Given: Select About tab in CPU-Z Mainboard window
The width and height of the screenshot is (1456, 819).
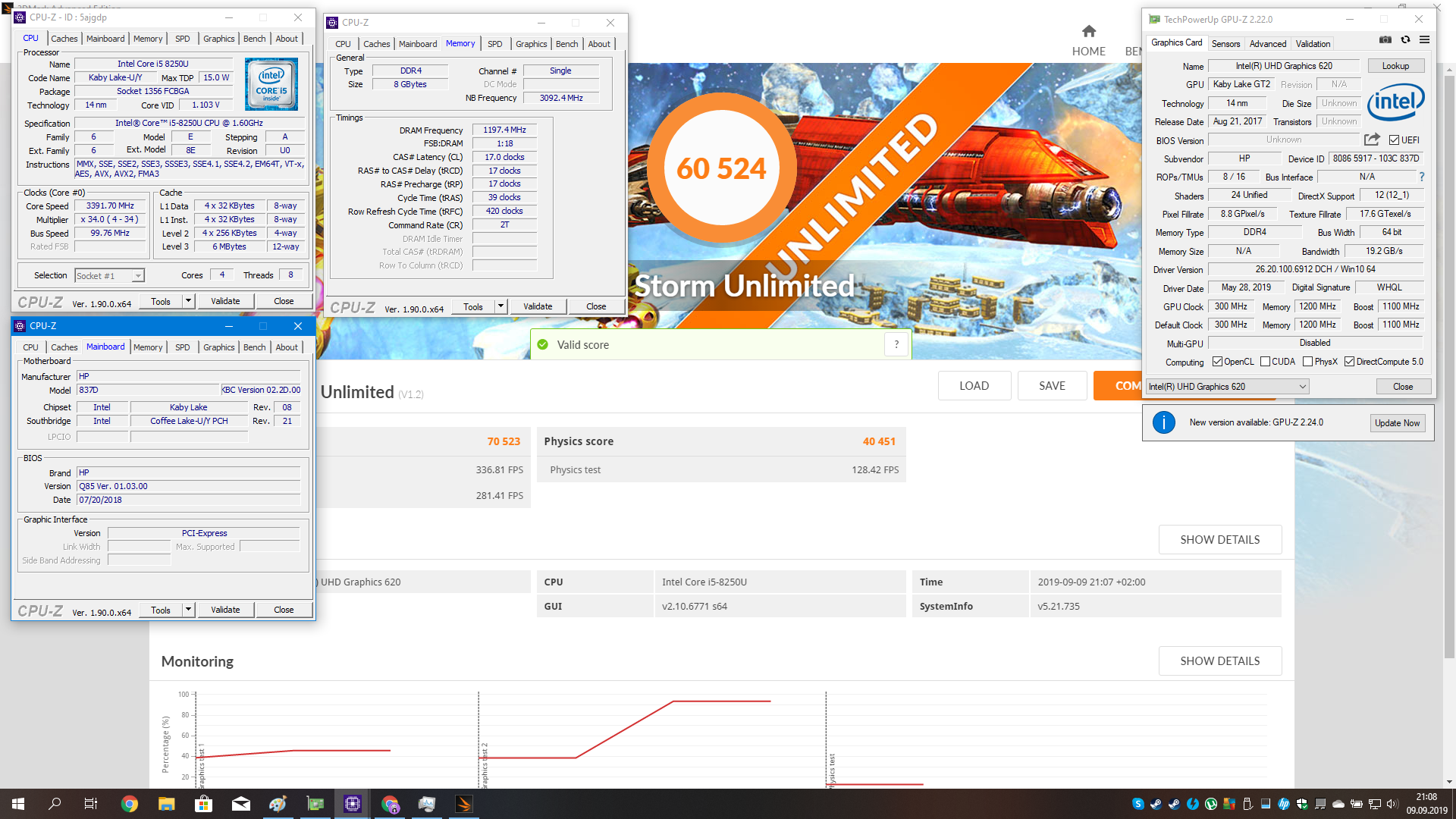Looking at the screenshot, I should click(x=287, y=347).
